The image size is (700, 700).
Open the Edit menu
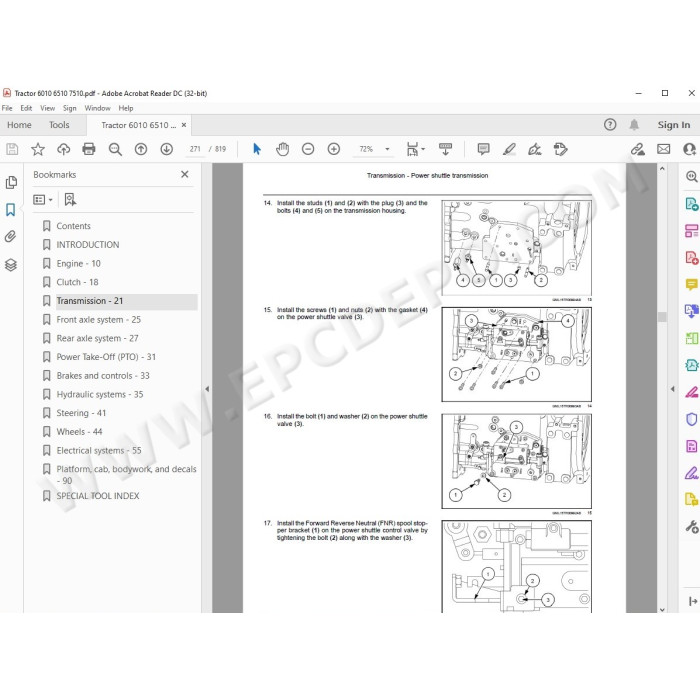coord(26,108)
